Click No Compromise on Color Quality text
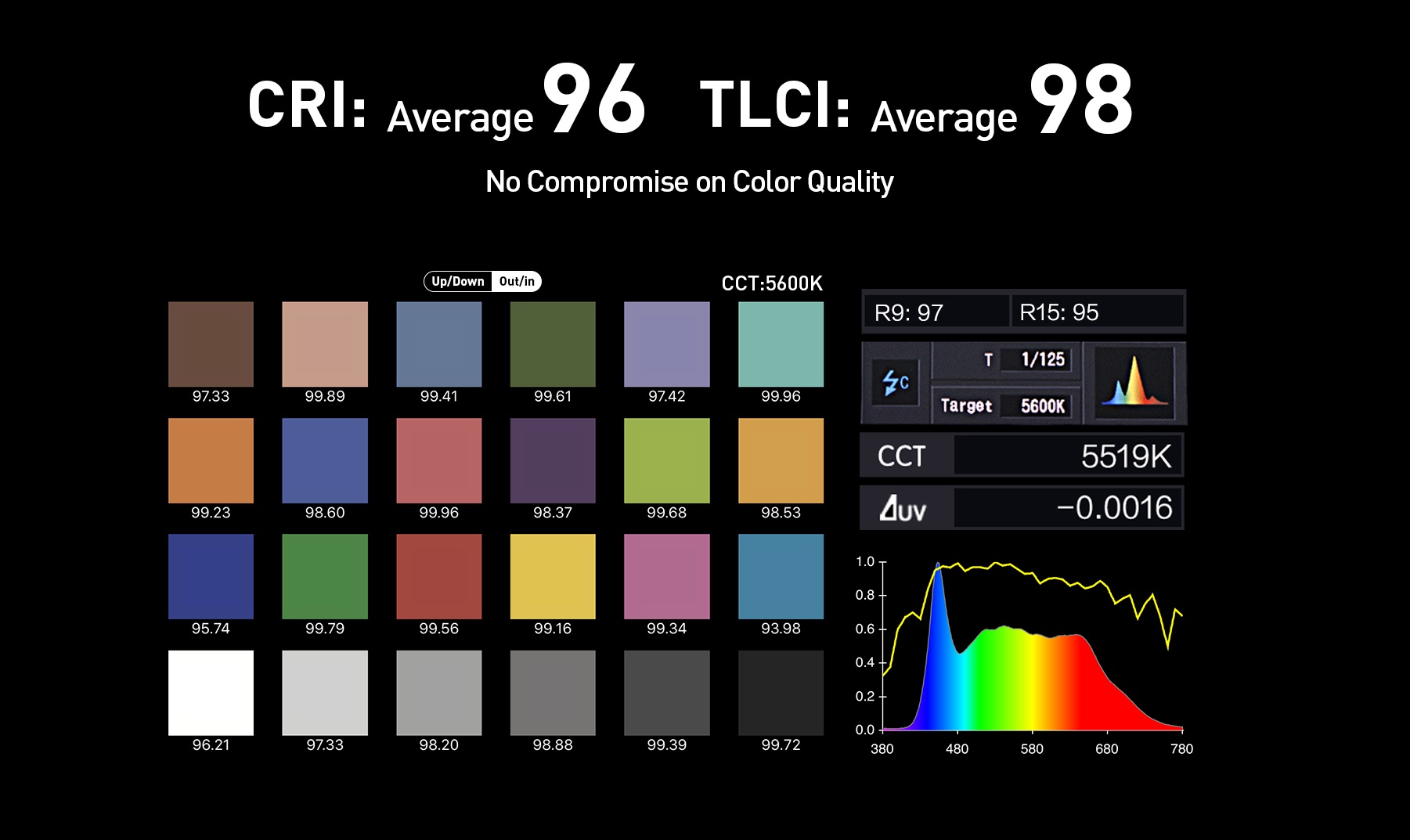The image size is (1410, 840). pos(689,182)
